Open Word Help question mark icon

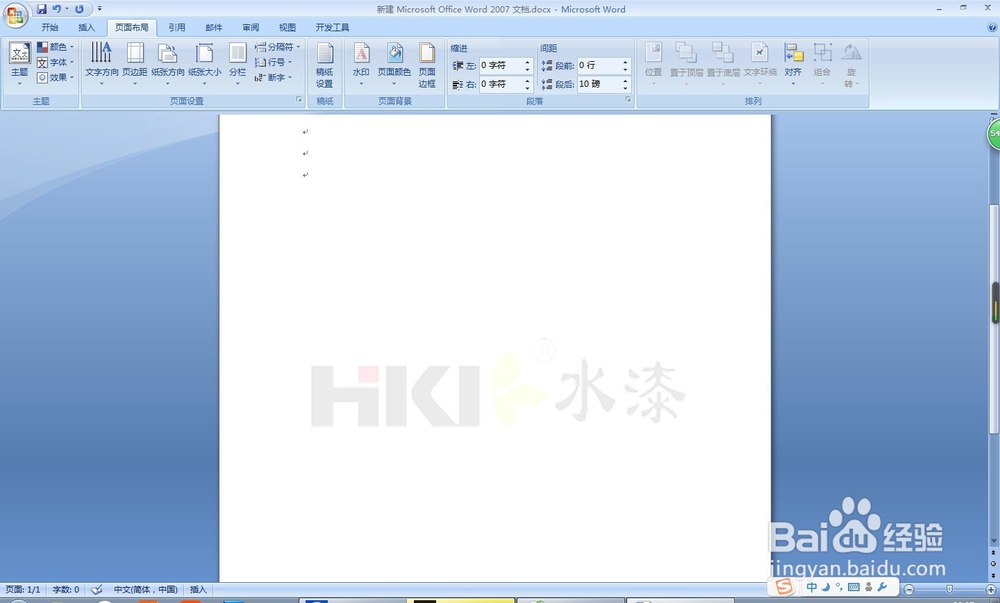point(992,27)
